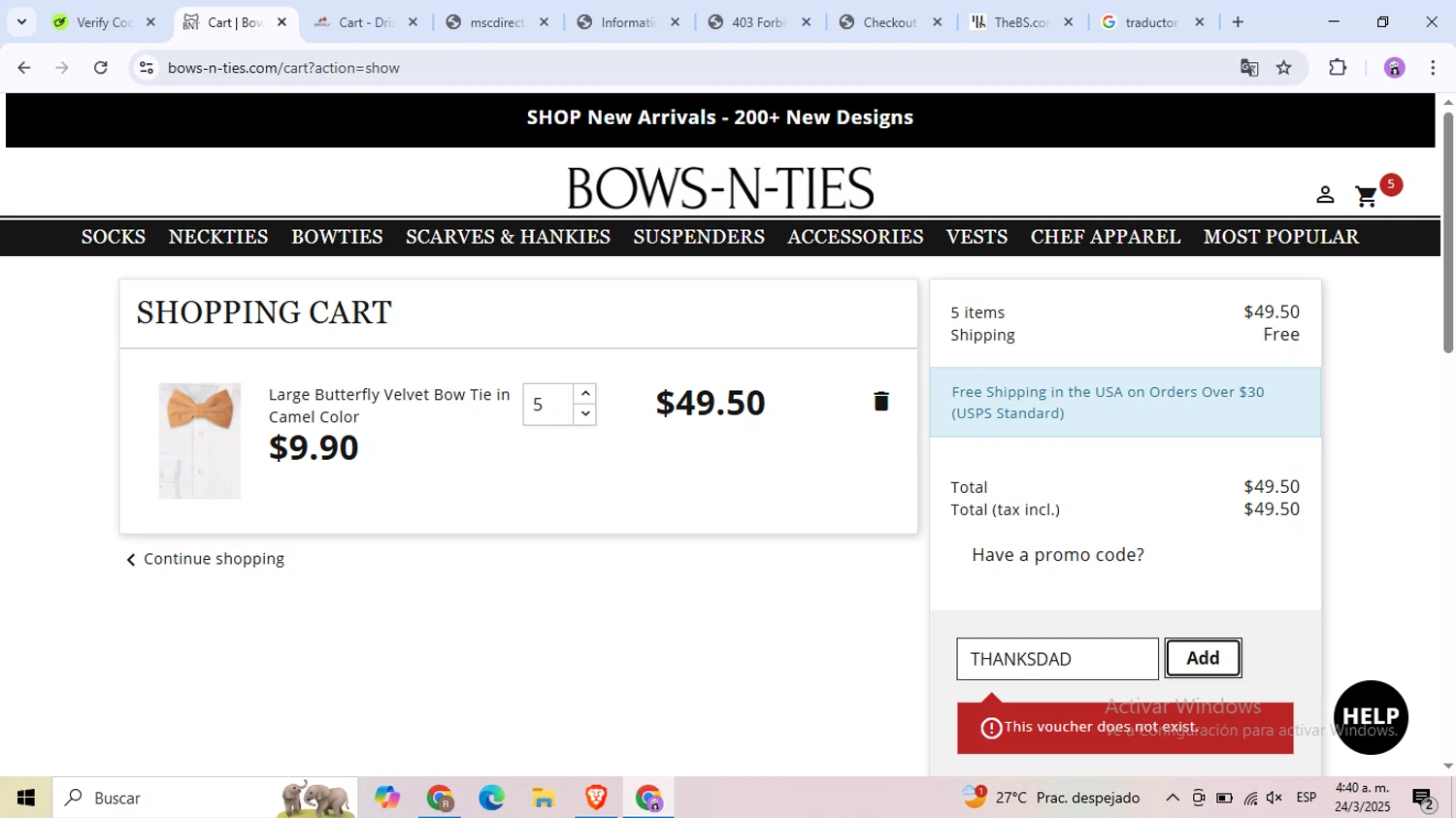Open Brave browser from taskbar
Viewport: 1456px width, 818px height.
[x=596, y=798]
